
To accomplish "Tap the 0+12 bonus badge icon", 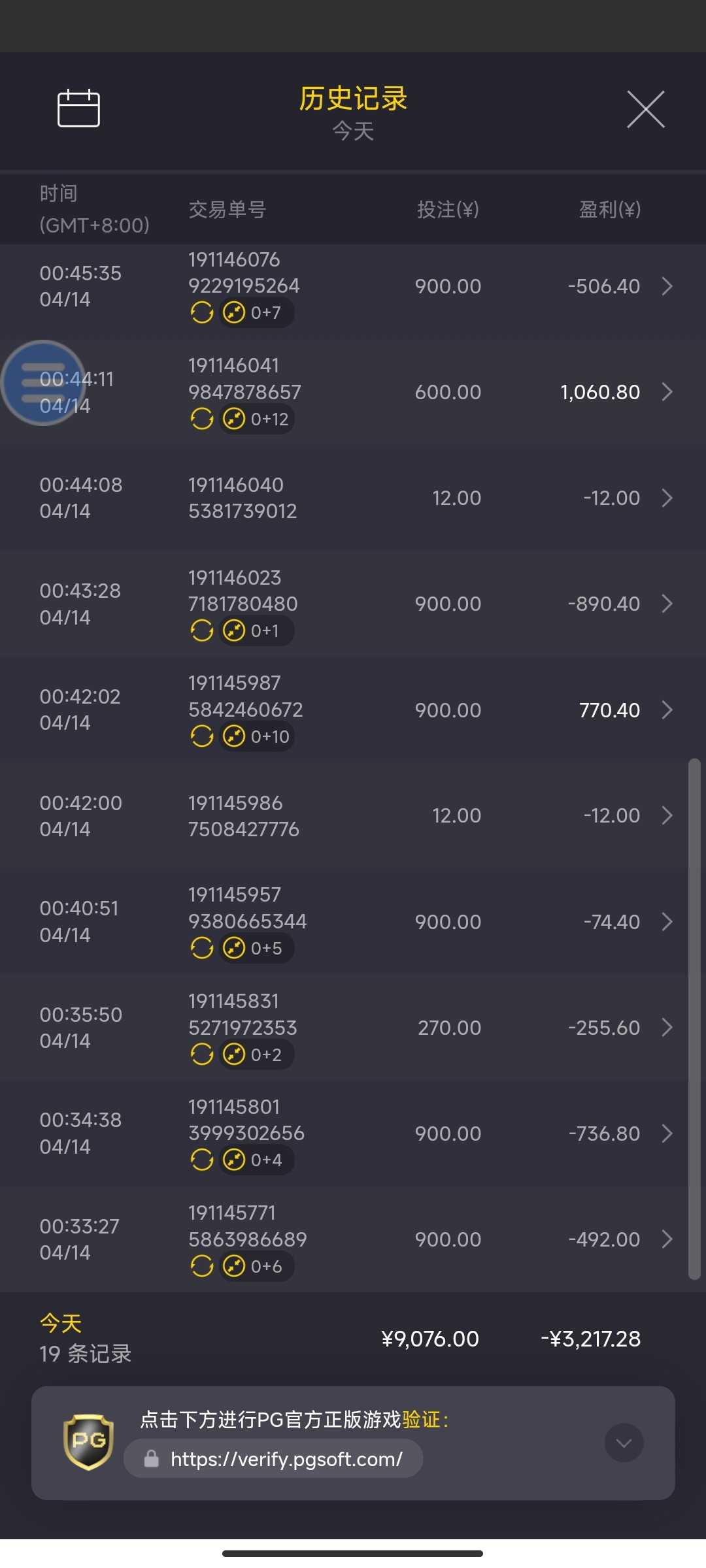I will tap(257, 419).
